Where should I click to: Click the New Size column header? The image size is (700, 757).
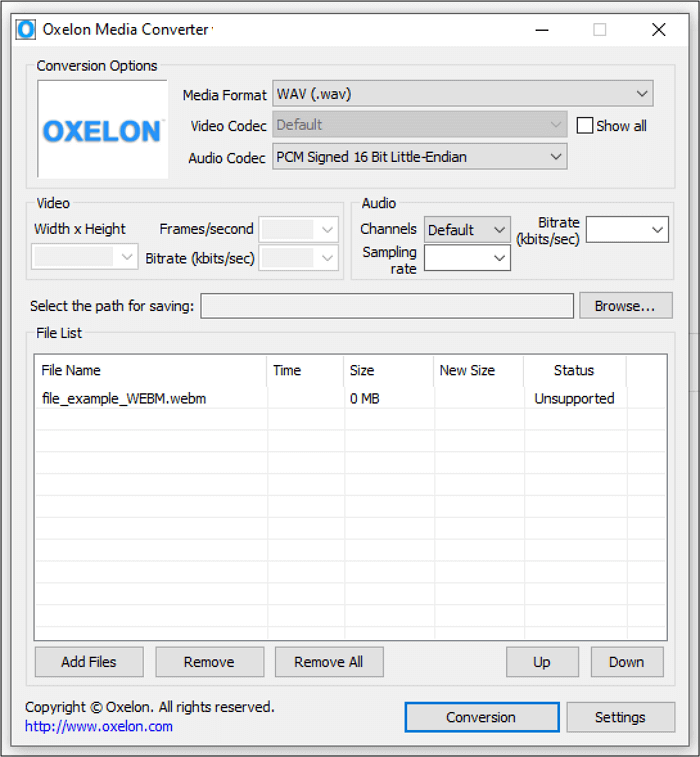click(x=478, y=370)
